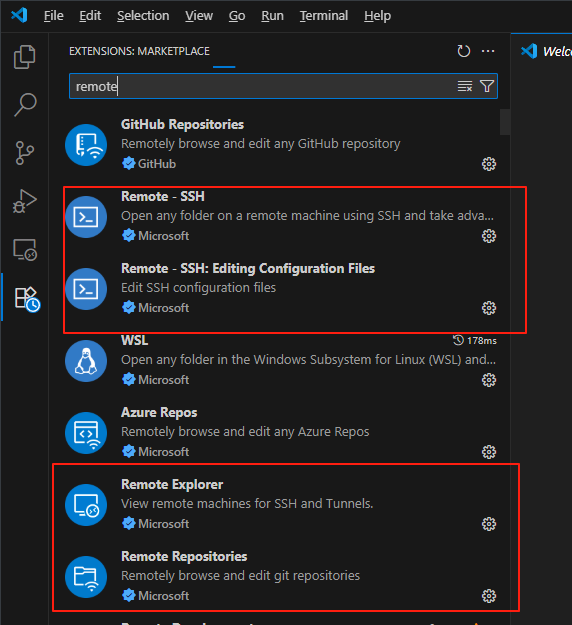Click 'Edit SSH configuration files' description

(x=199, y=288)
